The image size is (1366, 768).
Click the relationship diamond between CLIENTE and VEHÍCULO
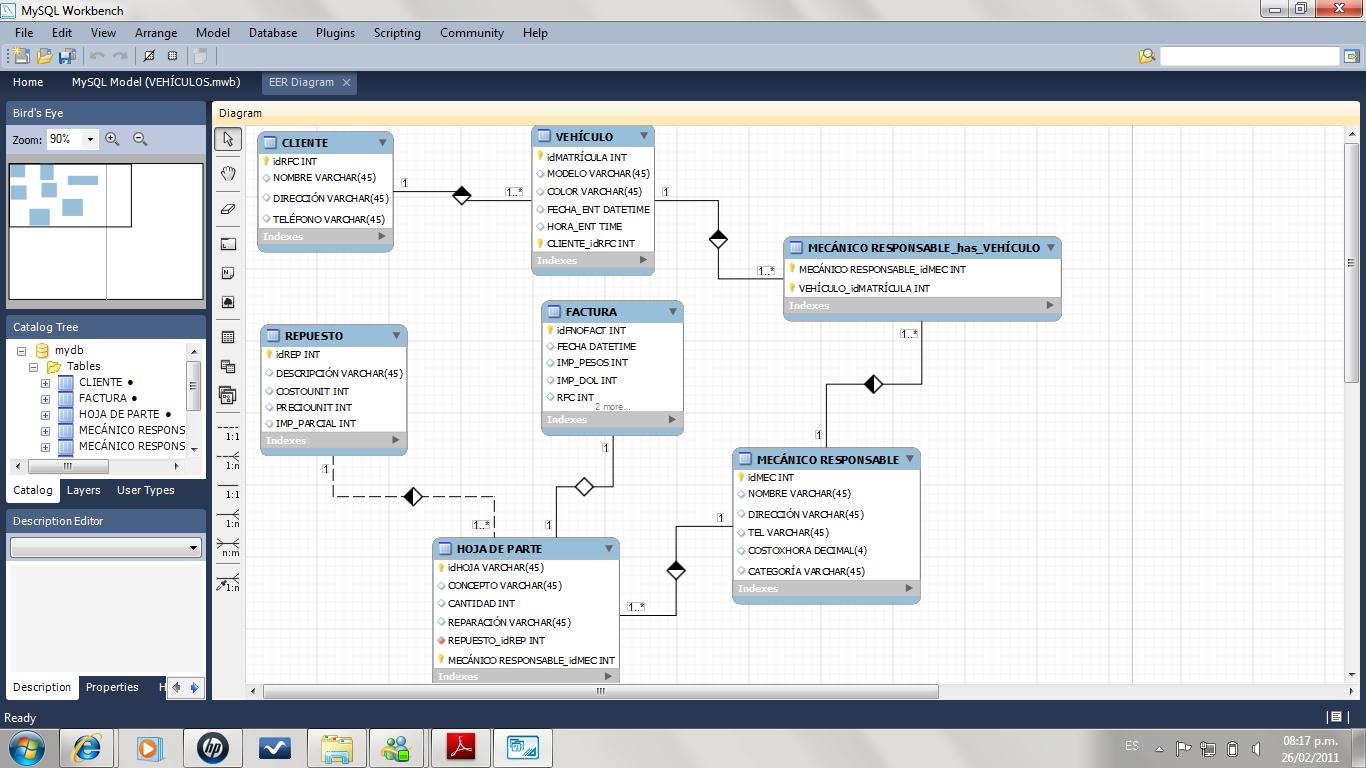(461, 195)
